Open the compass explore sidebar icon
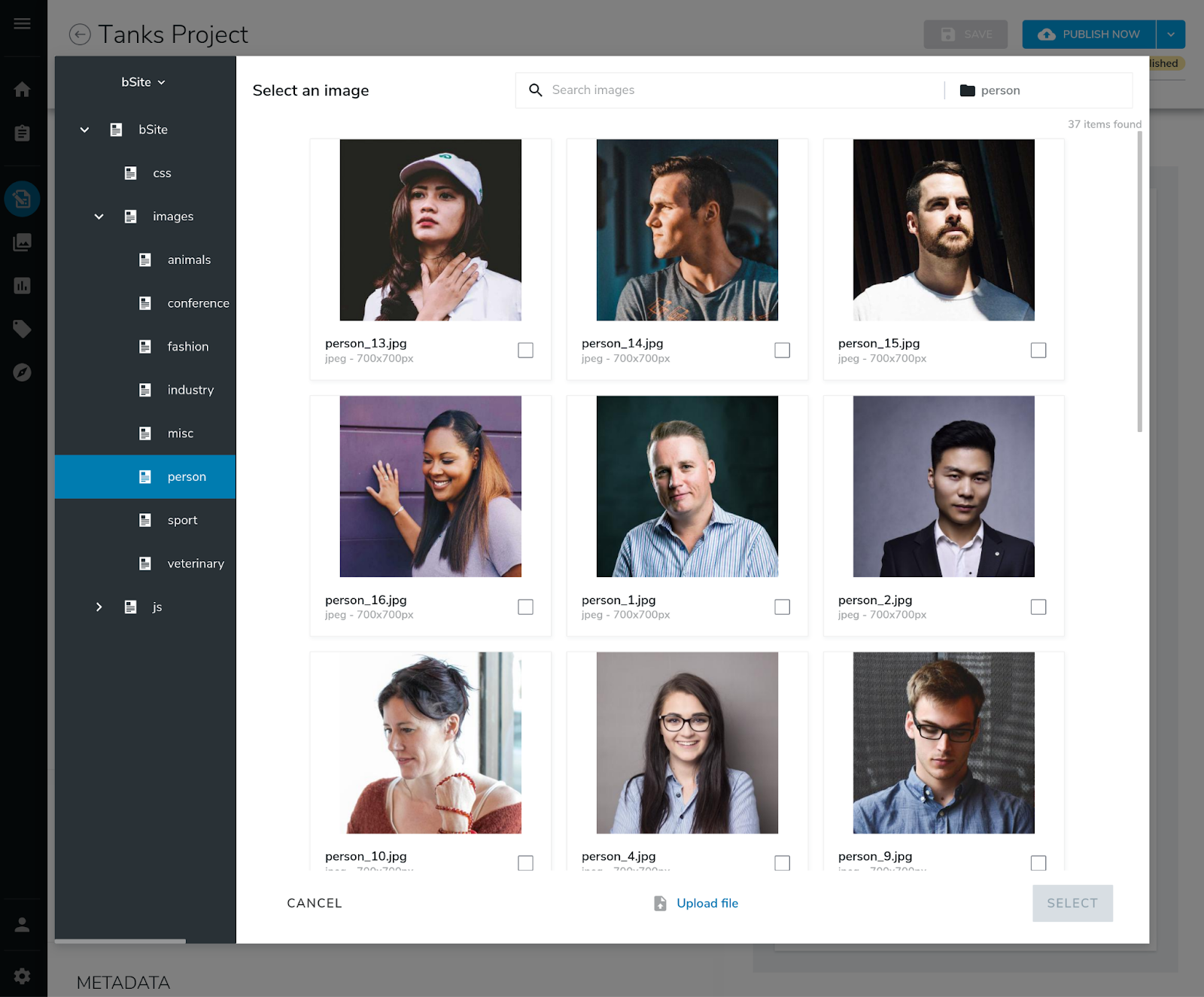 [22, 372]
